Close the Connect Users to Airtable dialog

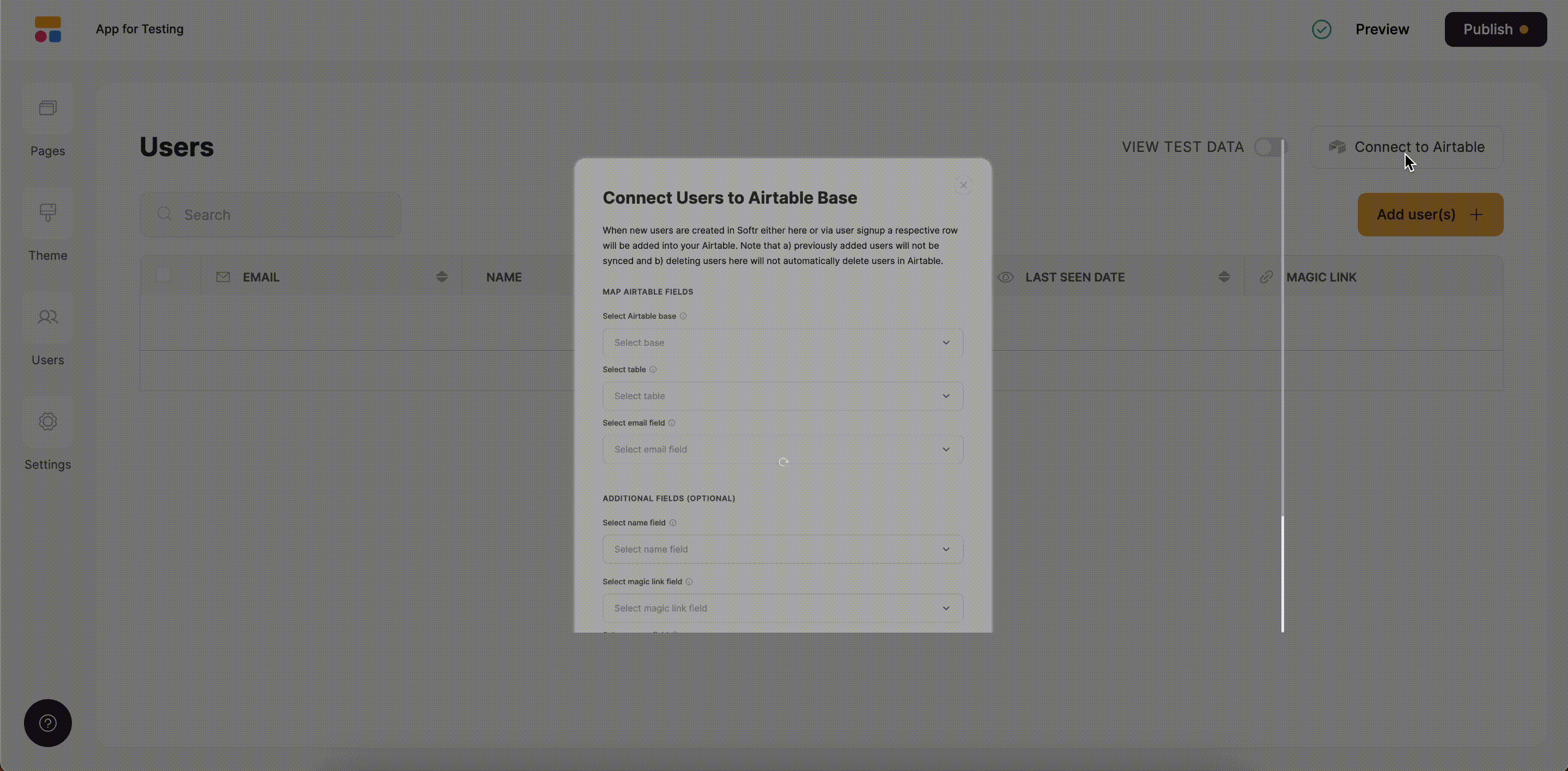coord(963,186)
